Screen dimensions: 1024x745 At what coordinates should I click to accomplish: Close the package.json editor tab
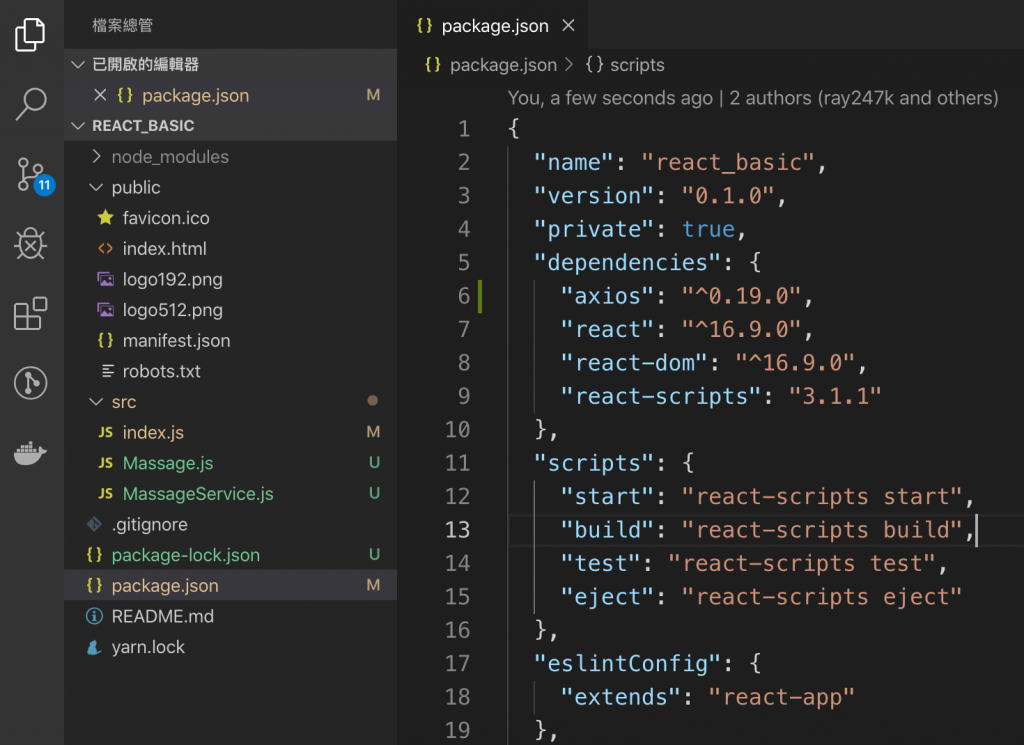coord(568,26)
